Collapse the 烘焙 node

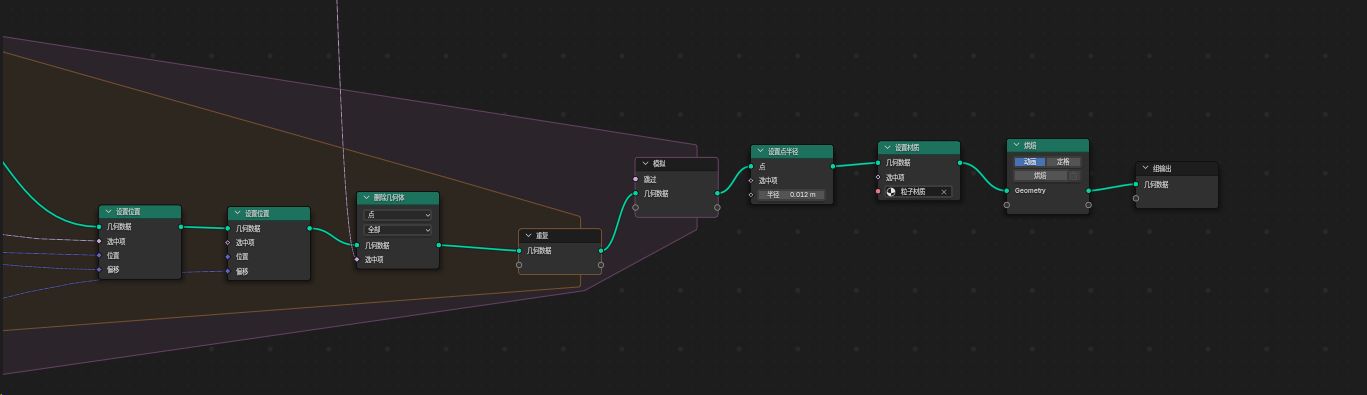[1015, 145]
